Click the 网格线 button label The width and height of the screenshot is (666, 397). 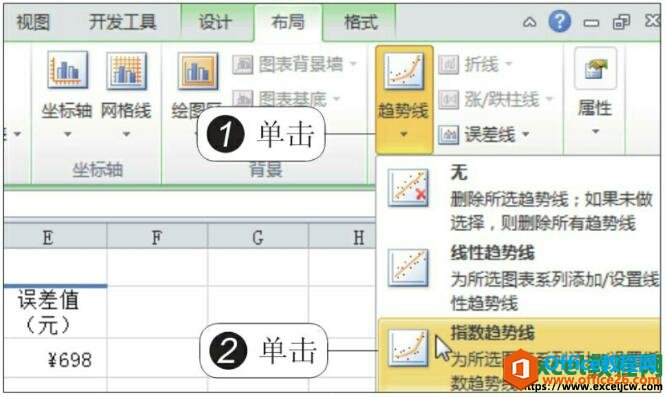click(126, 111)
